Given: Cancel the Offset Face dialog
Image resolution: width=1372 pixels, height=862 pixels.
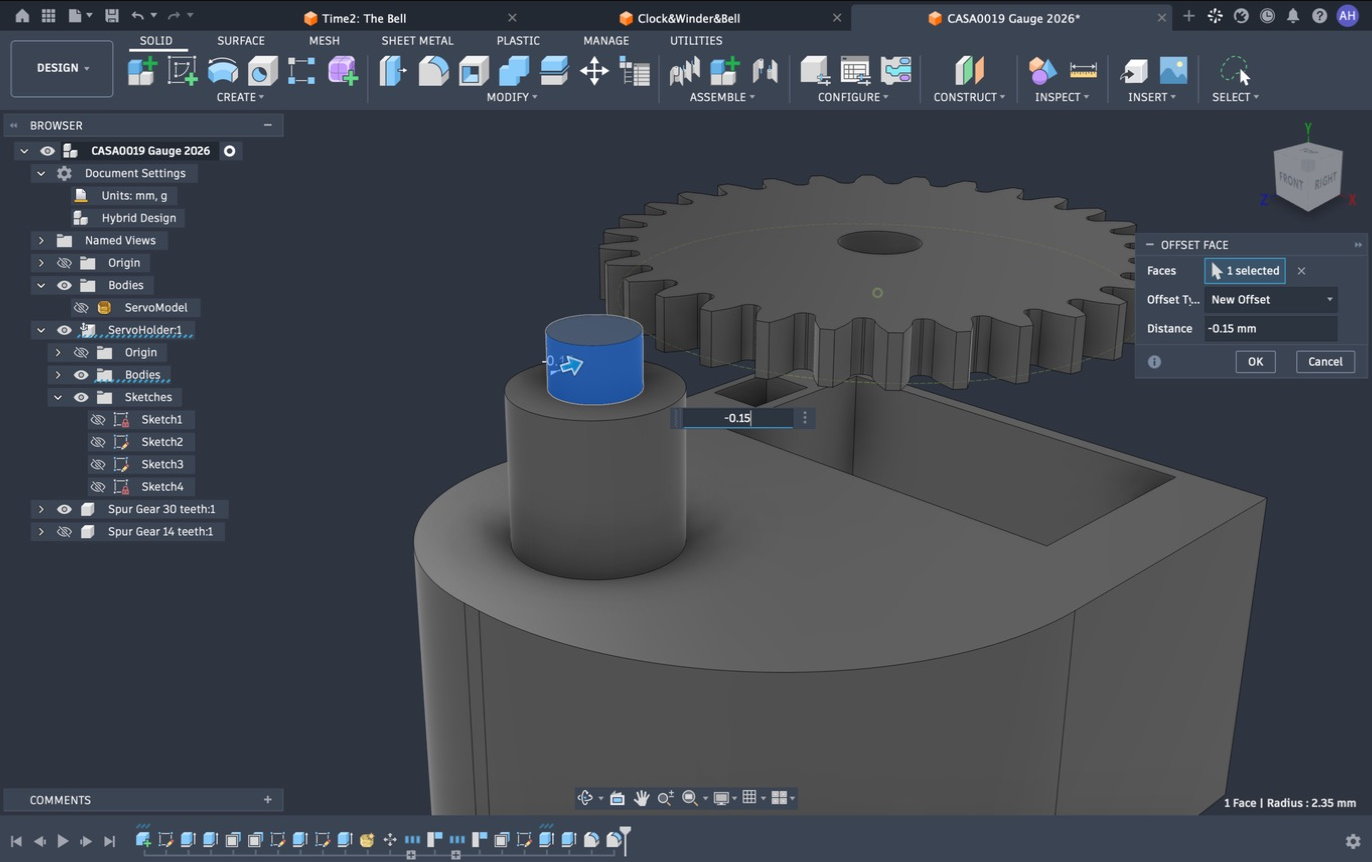Looking at the screenshot, I should coord(1325,362).
